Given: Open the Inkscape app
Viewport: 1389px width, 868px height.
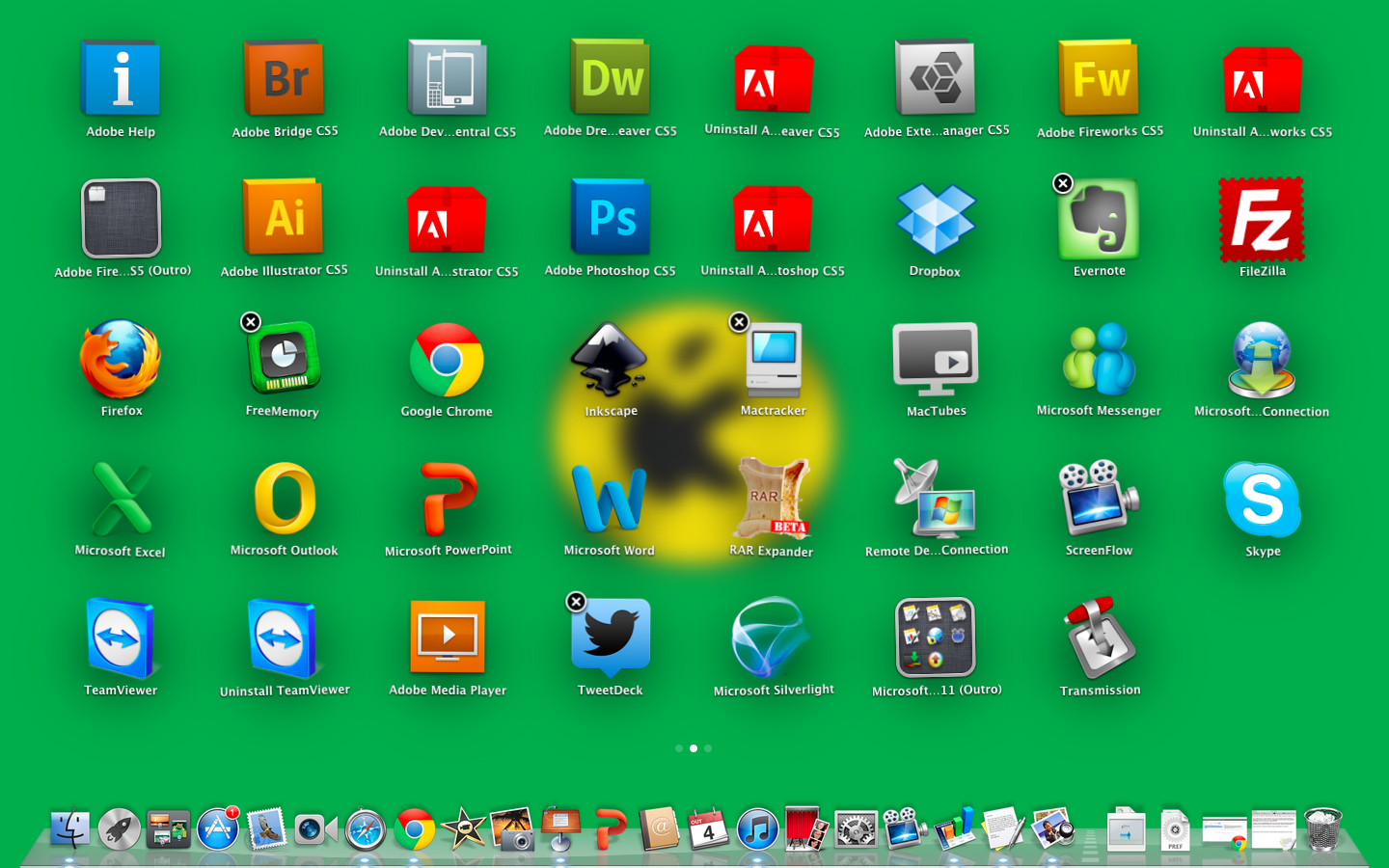Looking at the screenshot, I should [610, 360].
